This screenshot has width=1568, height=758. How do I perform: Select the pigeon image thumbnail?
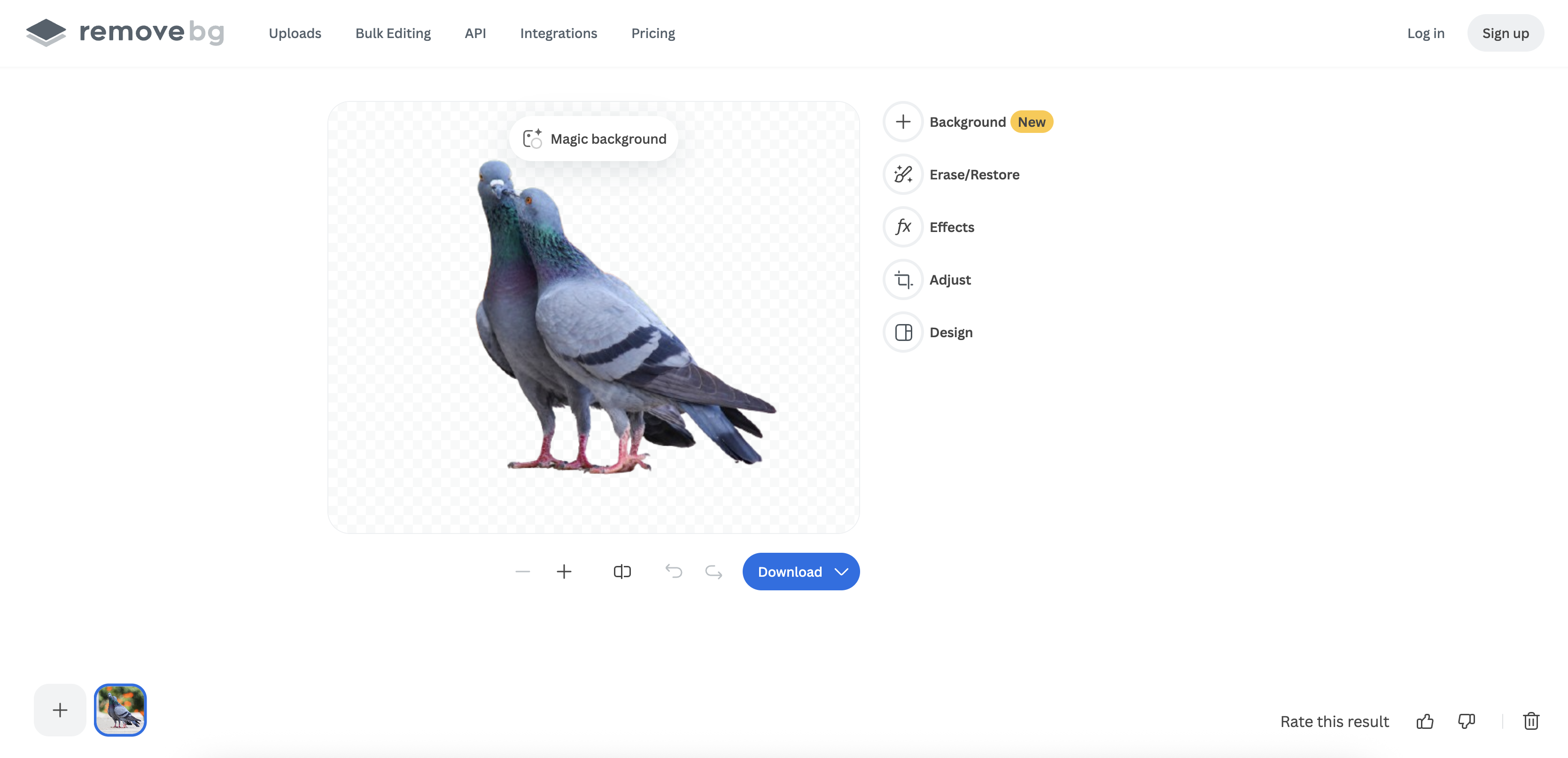[120, 710]
